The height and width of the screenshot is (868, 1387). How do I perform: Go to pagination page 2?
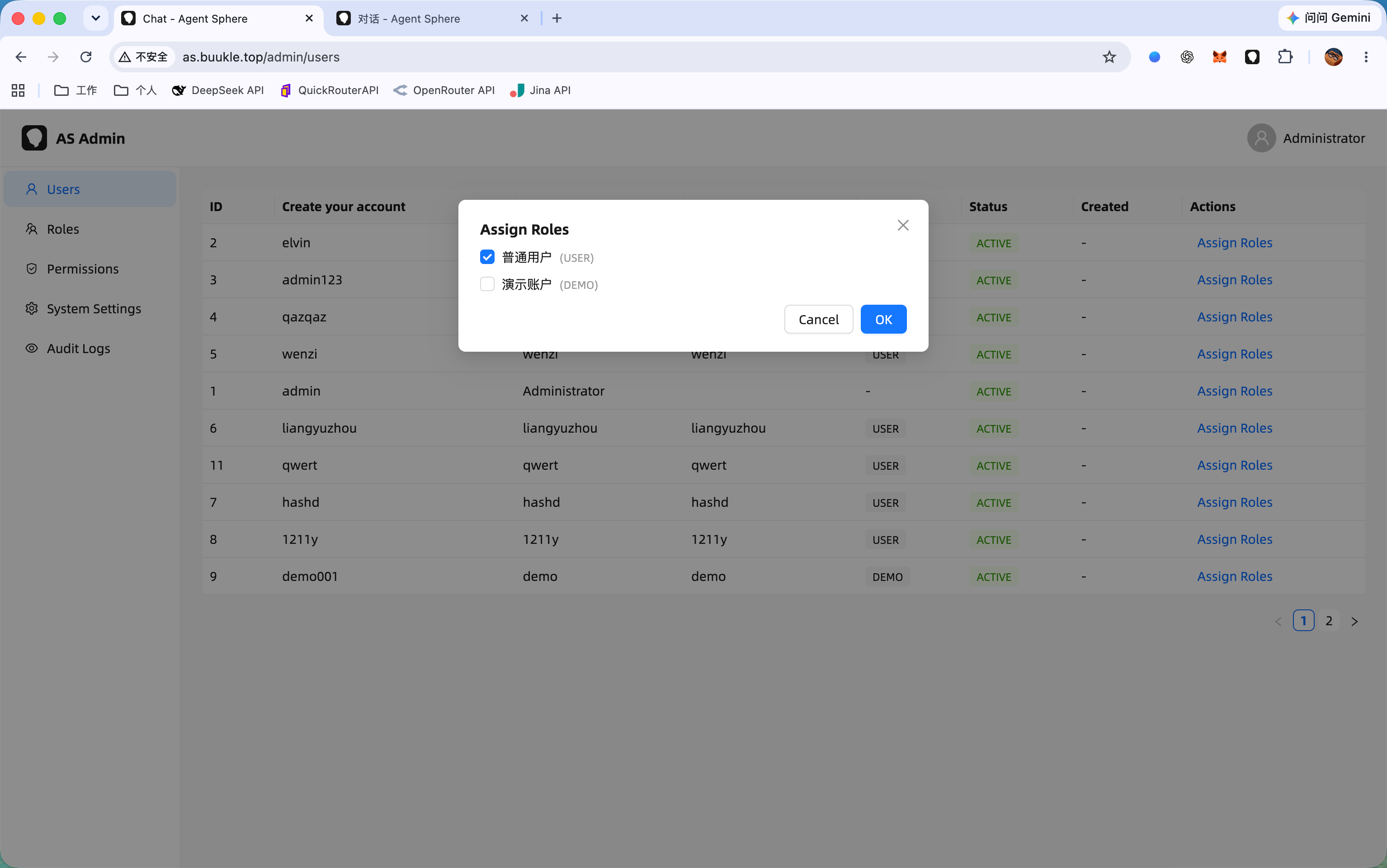(x=1328, y=621)
